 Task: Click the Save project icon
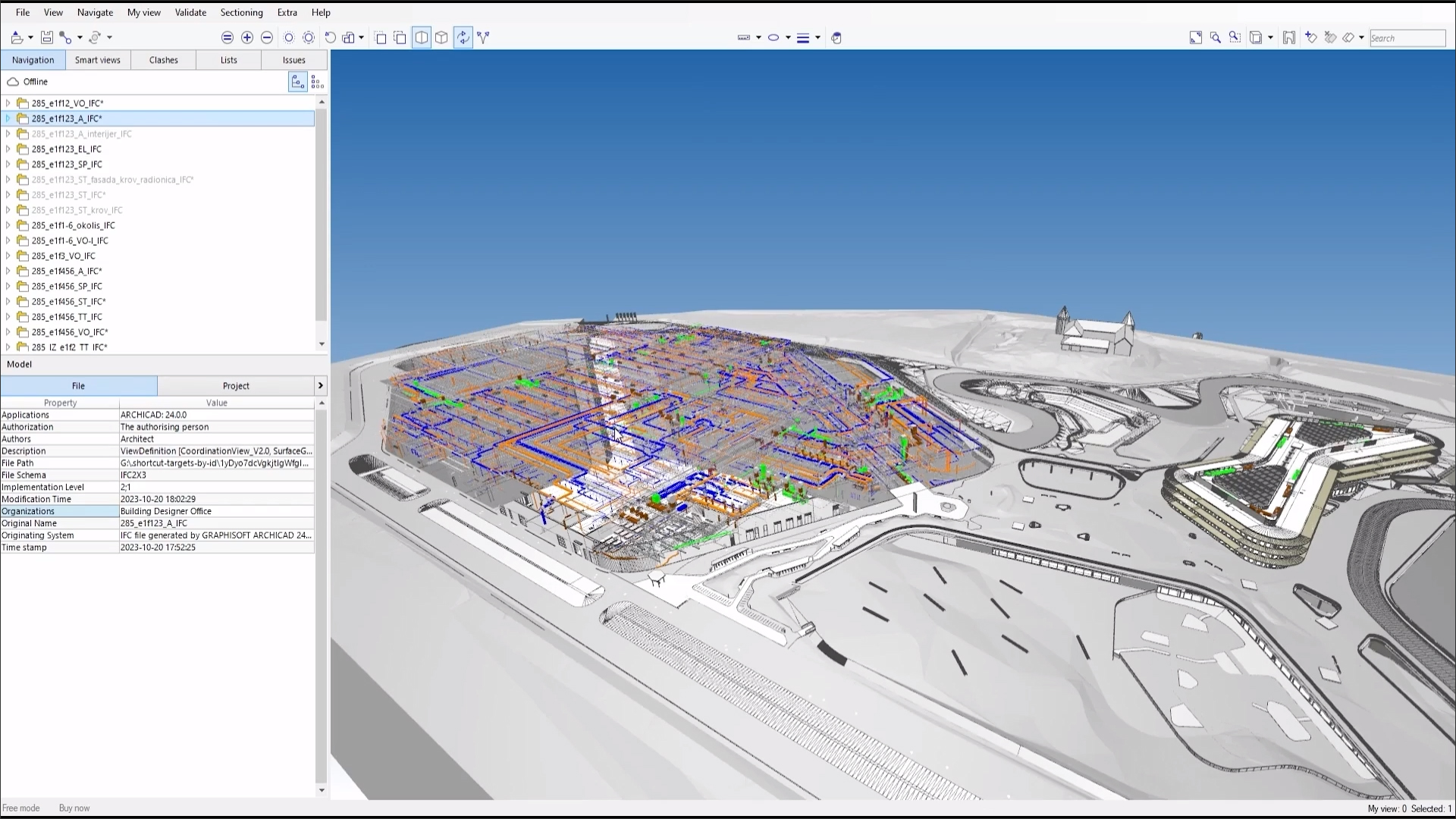click(x=47, y=38)
